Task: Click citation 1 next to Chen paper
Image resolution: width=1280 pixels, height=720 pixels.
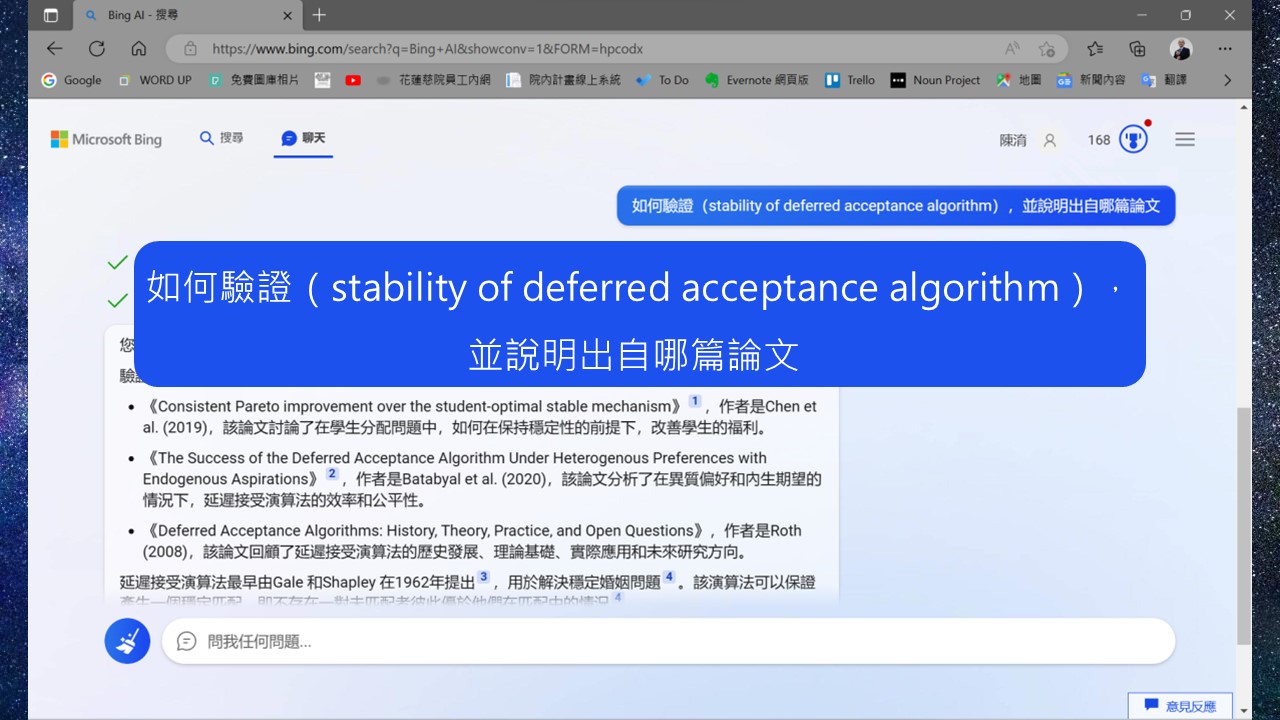Action: pos(695,402)
